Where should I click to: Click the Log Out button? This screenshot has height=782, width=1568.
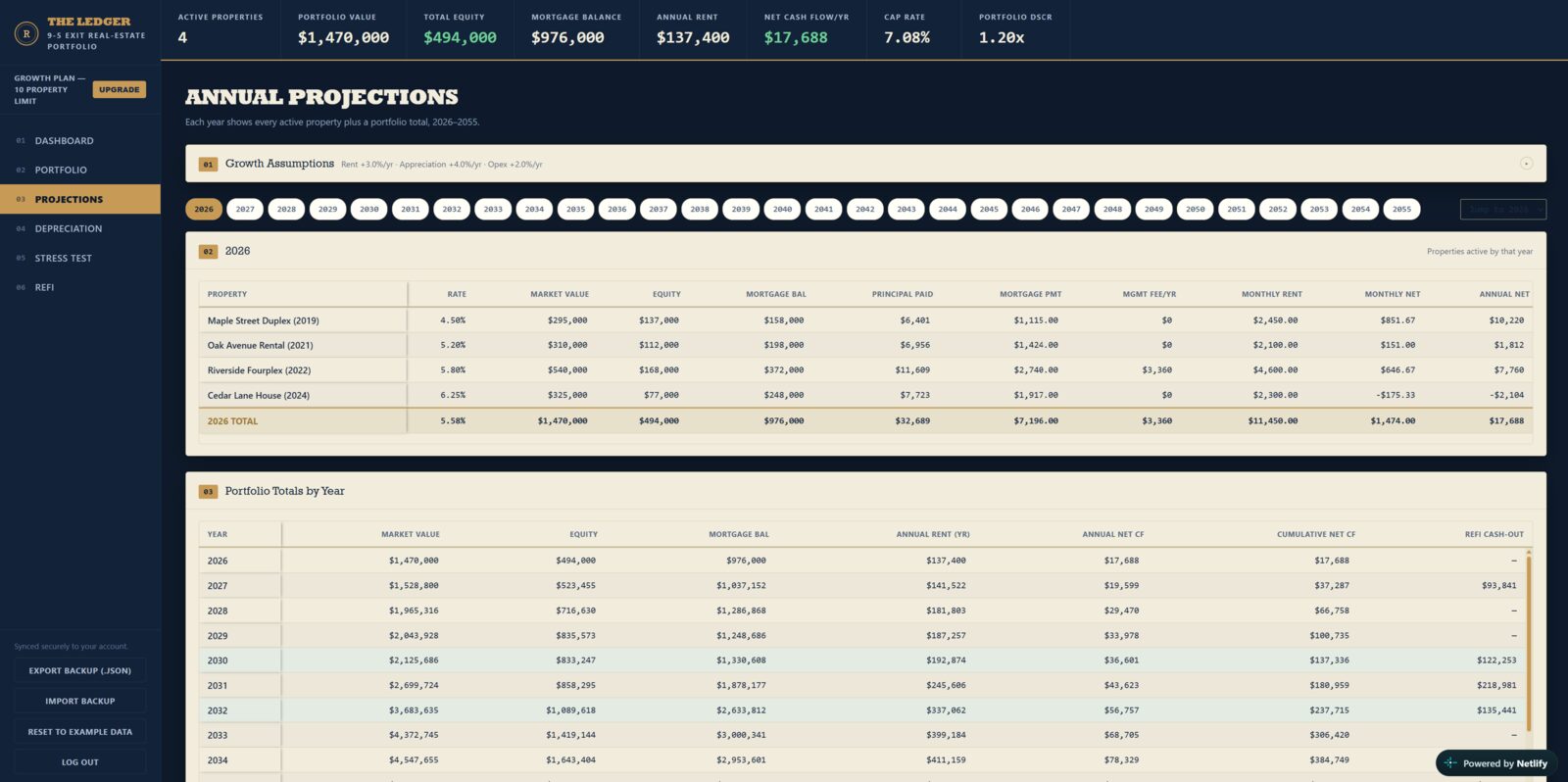click(x=80, y=761)
